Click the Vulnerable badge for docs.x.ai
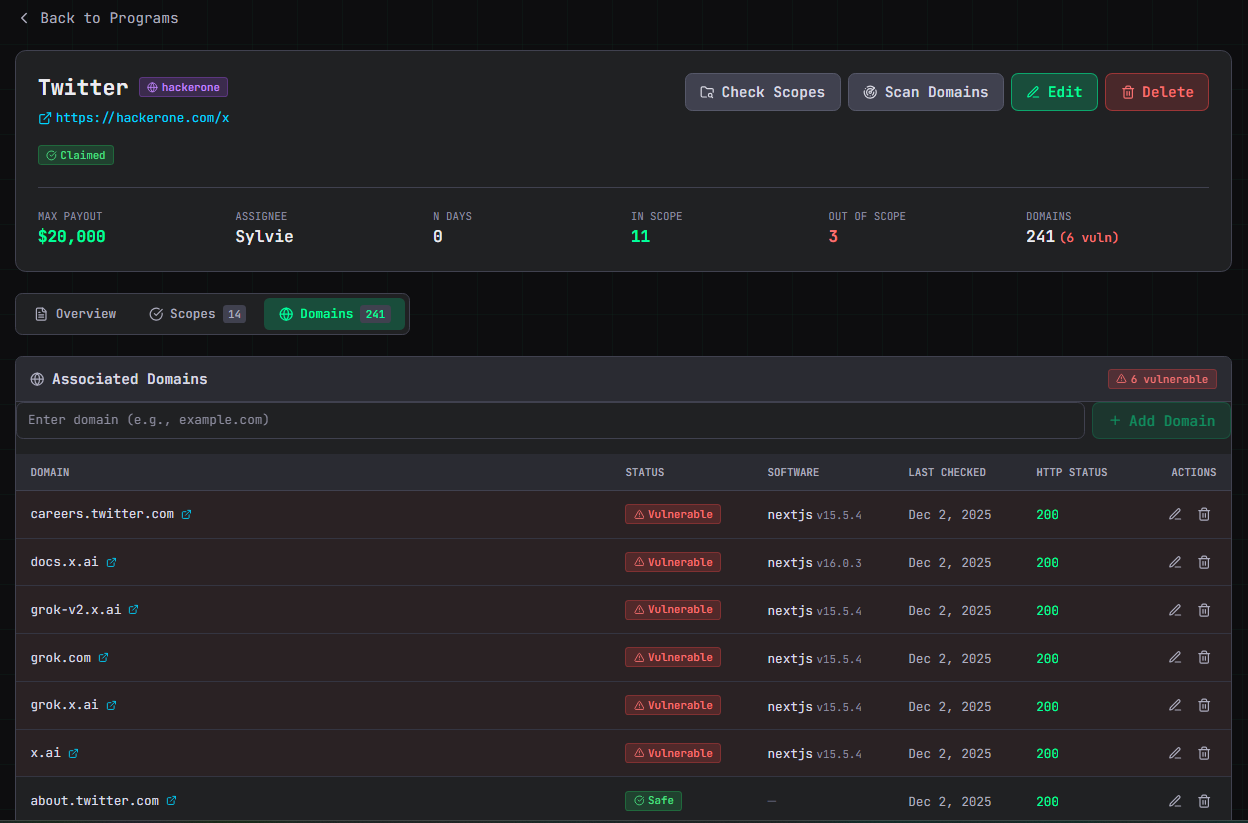Viewport: 1248px width, 823px height. tap(673, 562)
